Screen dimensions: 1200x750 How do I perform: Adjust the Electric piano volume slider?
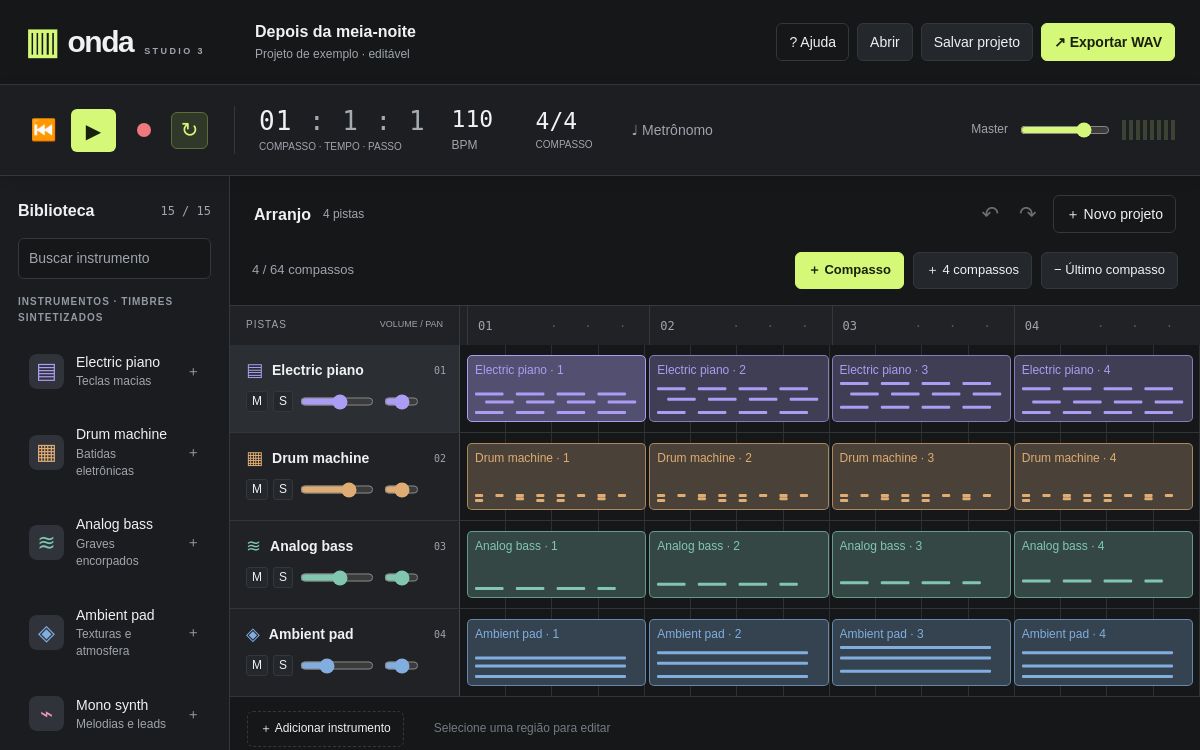click(337, 401)
